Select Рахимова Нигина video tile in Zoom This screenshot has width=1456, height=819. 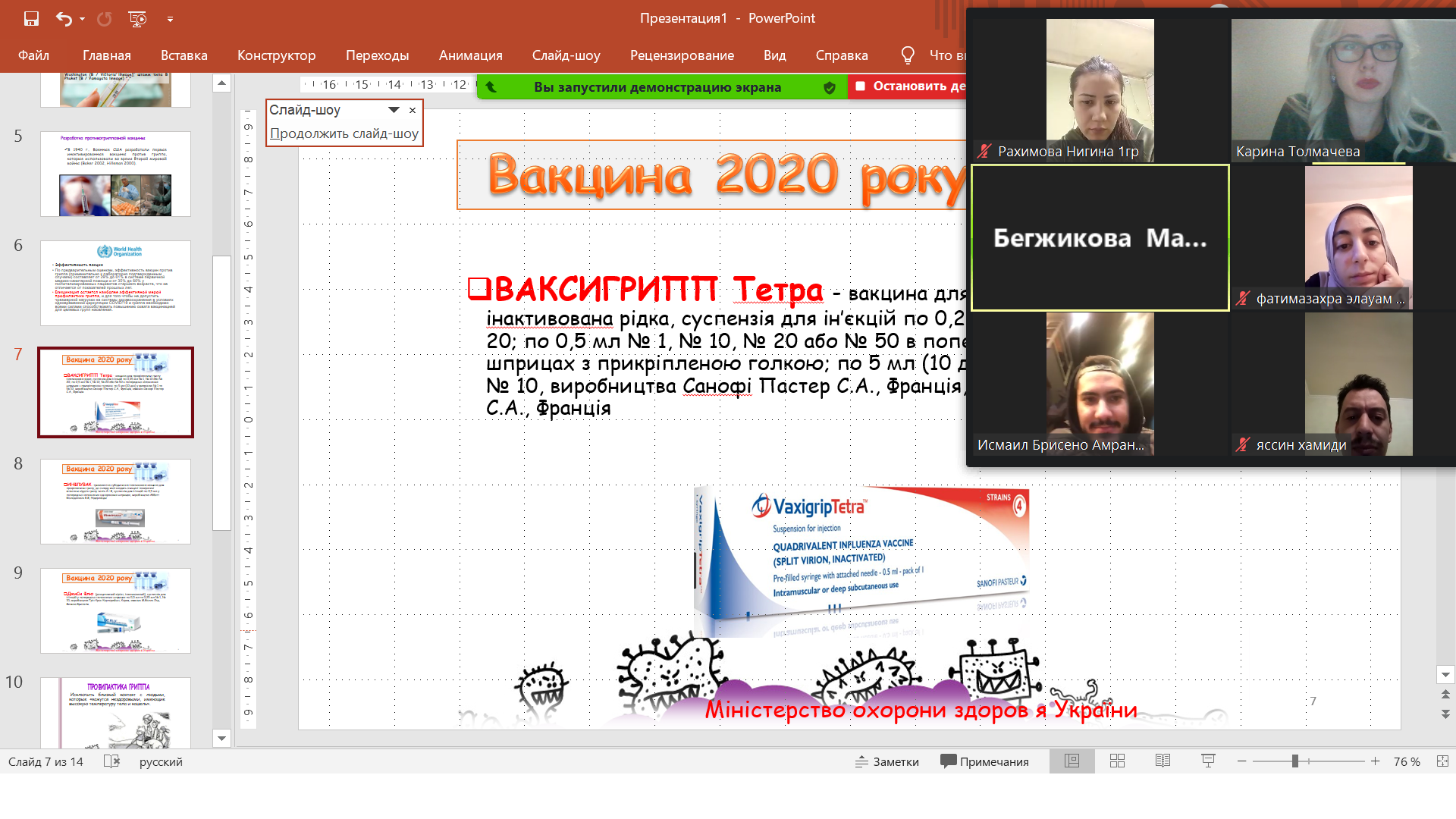point(1100,90)
